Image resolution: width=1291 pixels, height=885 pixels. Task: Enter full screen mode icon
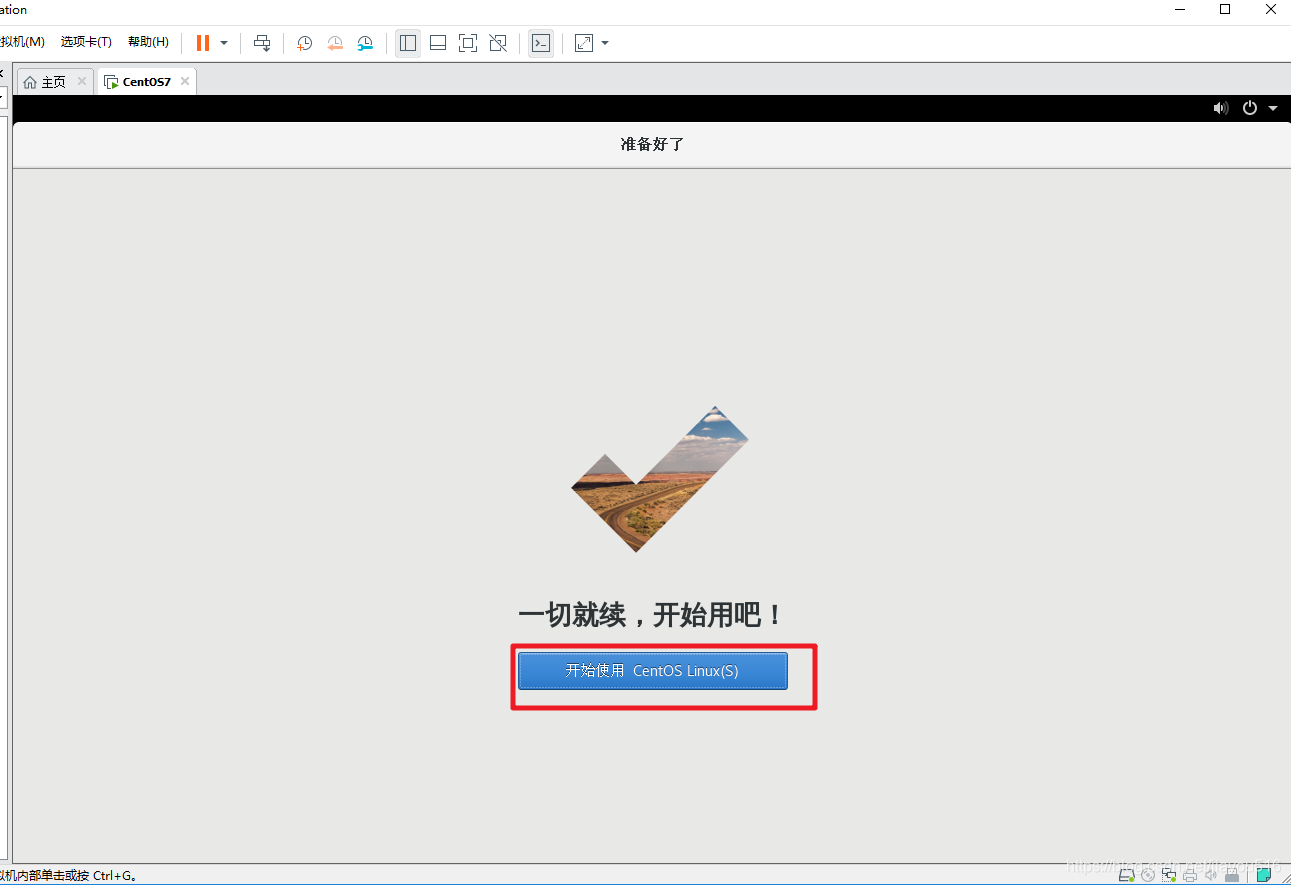[468, 43]
